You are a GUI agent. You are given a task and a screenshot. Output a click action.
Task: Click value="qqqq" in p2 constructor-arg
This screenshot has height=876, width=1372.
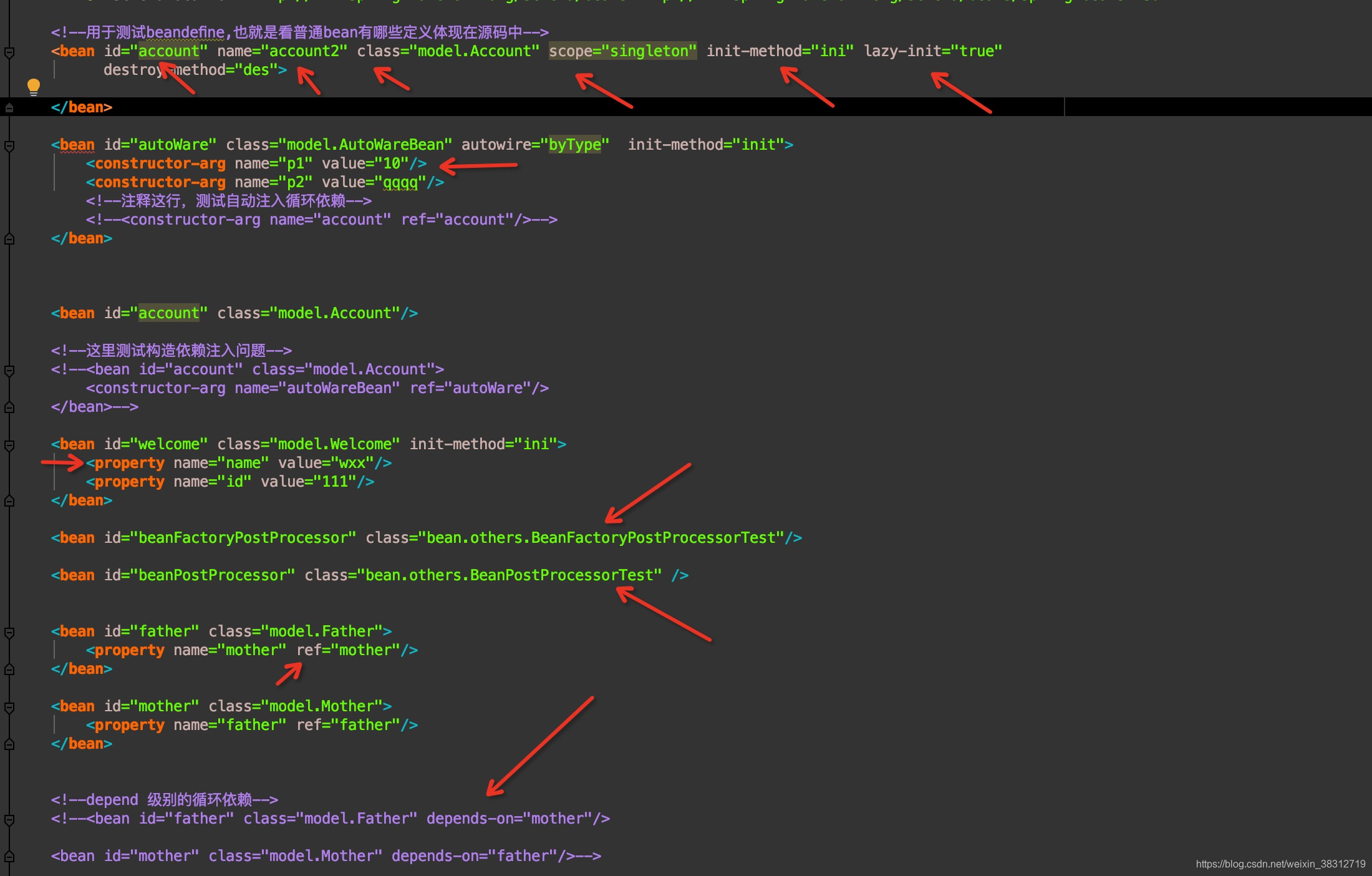coord(374,182)
